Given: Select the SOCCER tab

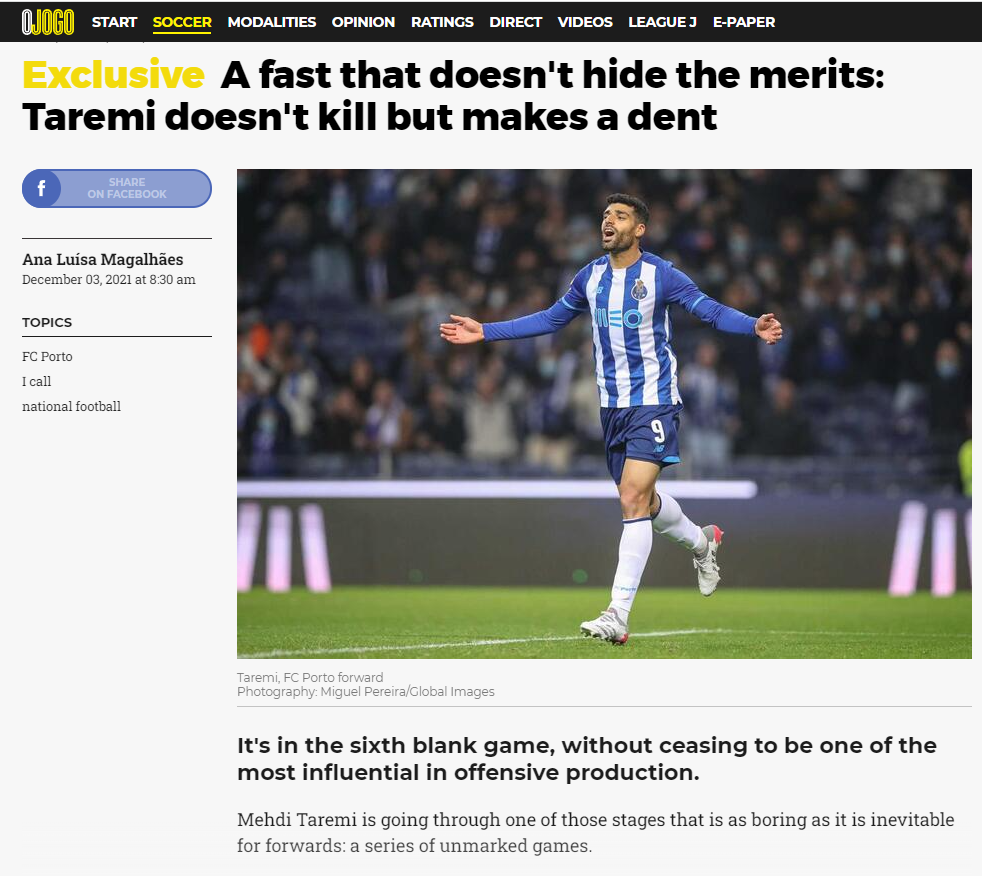Looking at the screenshot, I should point(182,22).
